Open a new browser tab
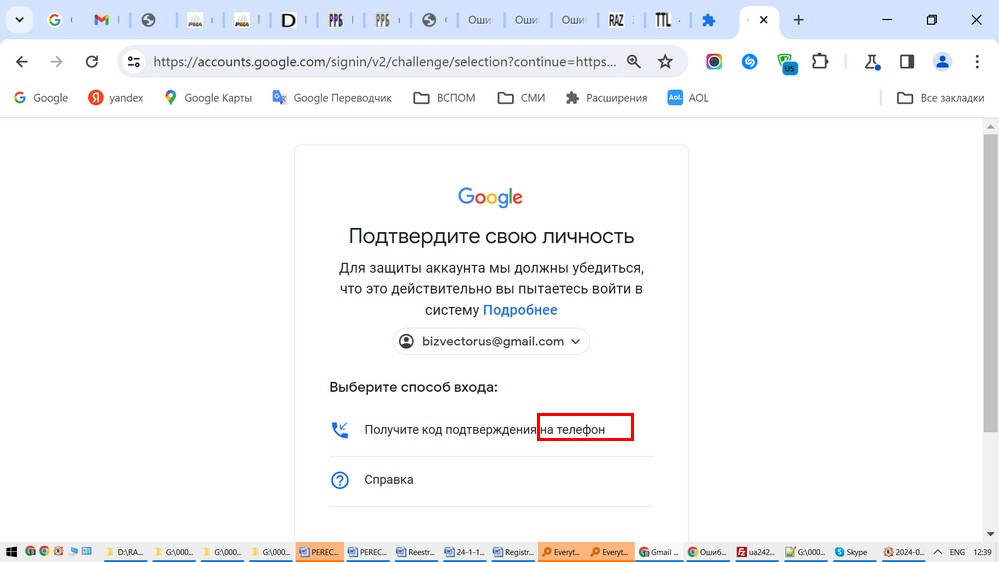This screenshot has height=562, width=999. pos(798,20)
